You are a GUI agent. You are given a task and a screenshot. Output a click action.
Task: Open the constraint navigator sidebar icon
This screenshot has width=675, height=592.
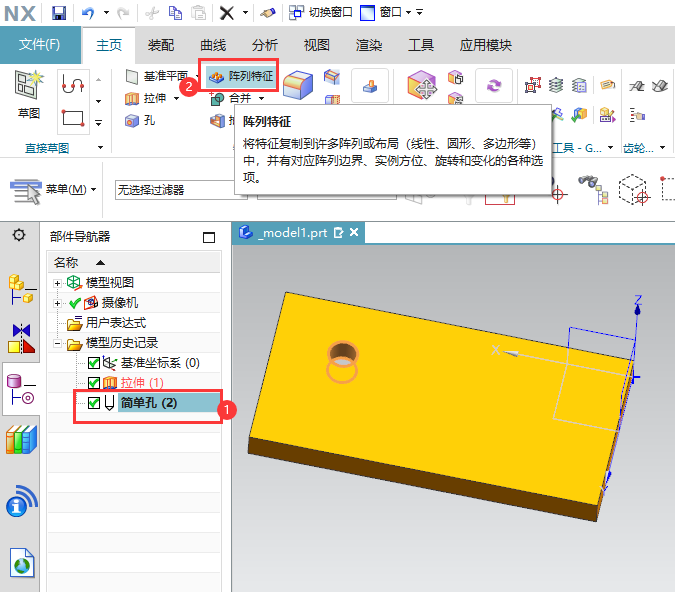[x=21, y=339]
